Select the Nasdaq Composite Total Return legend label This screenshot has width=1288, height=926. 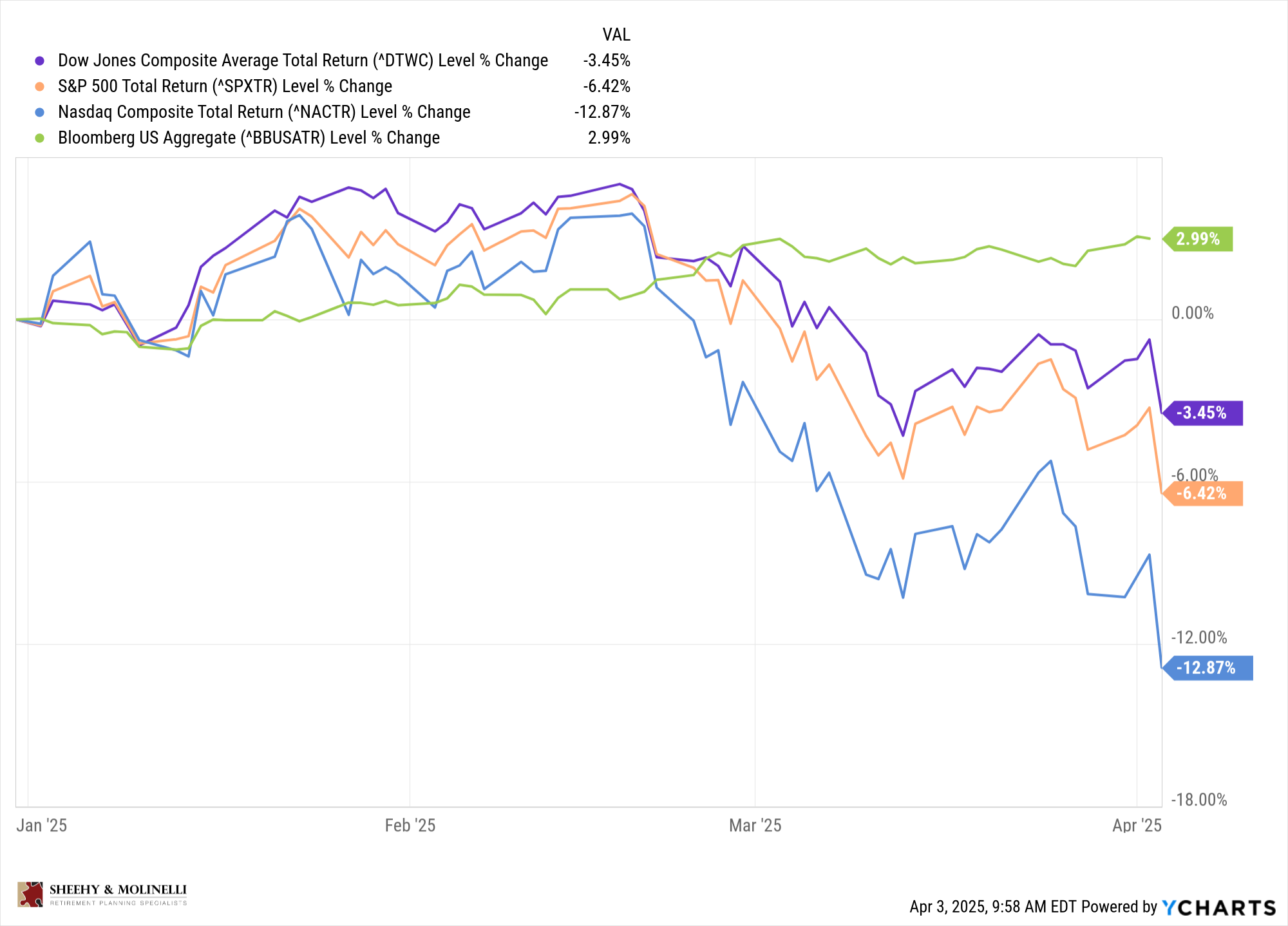point(264,112)
